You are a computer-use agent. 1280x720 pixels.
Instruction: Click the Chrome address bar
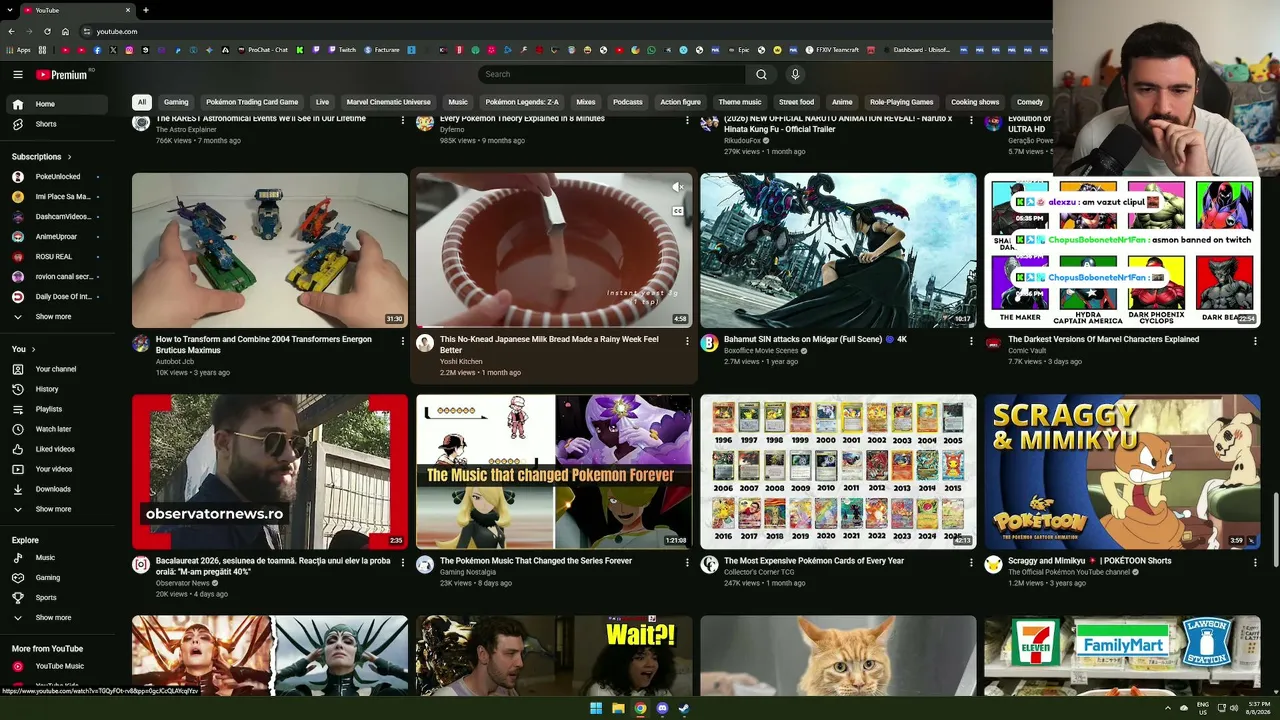tap(560, 31)
